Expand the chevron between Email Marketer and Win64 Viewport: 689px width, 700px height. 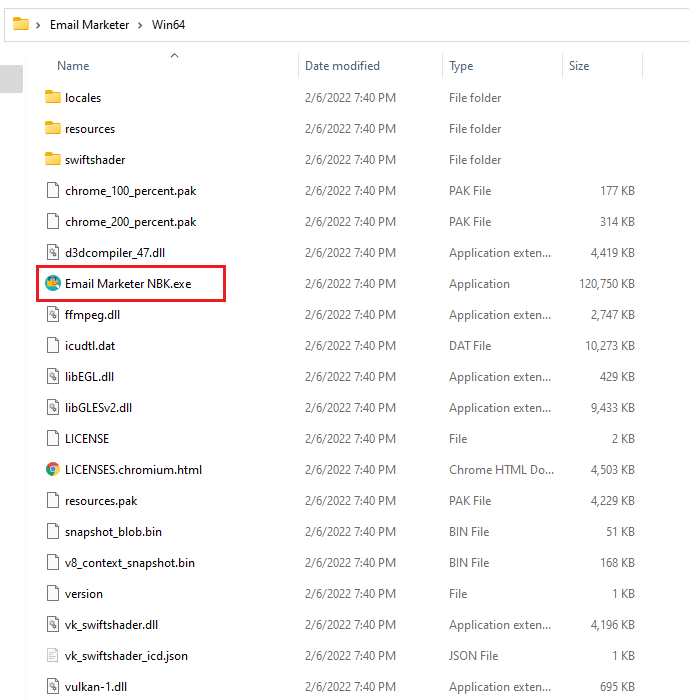point(140,25)
